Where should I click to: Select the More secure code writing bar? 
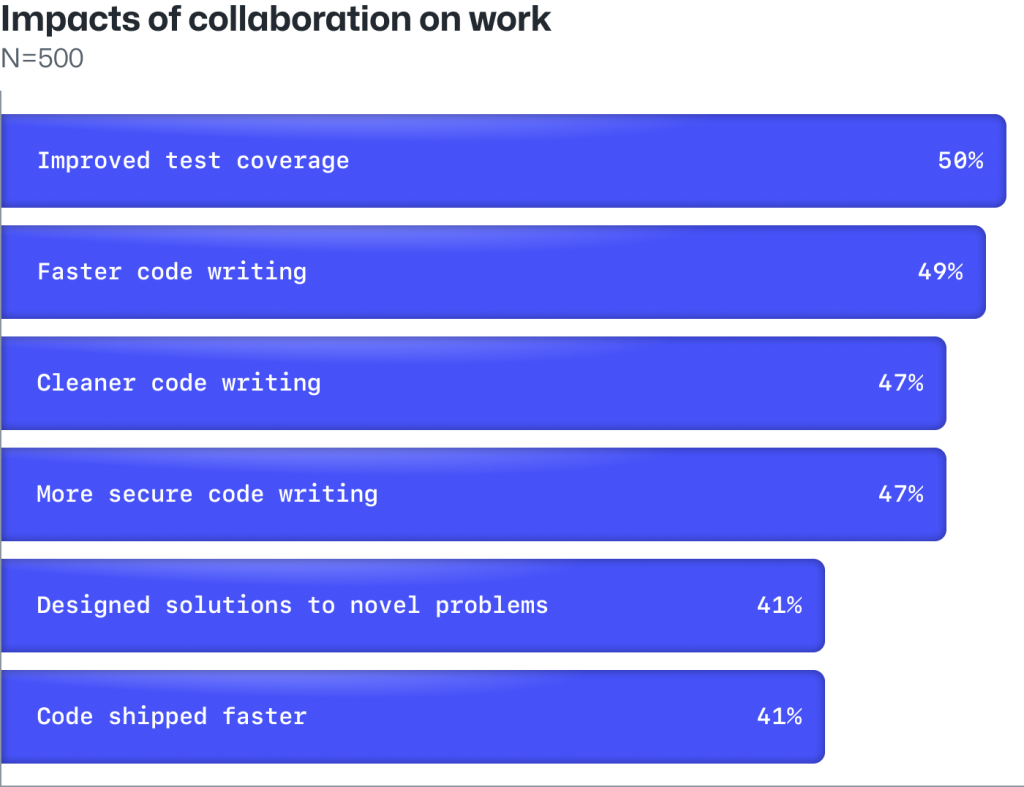[473, 494]
